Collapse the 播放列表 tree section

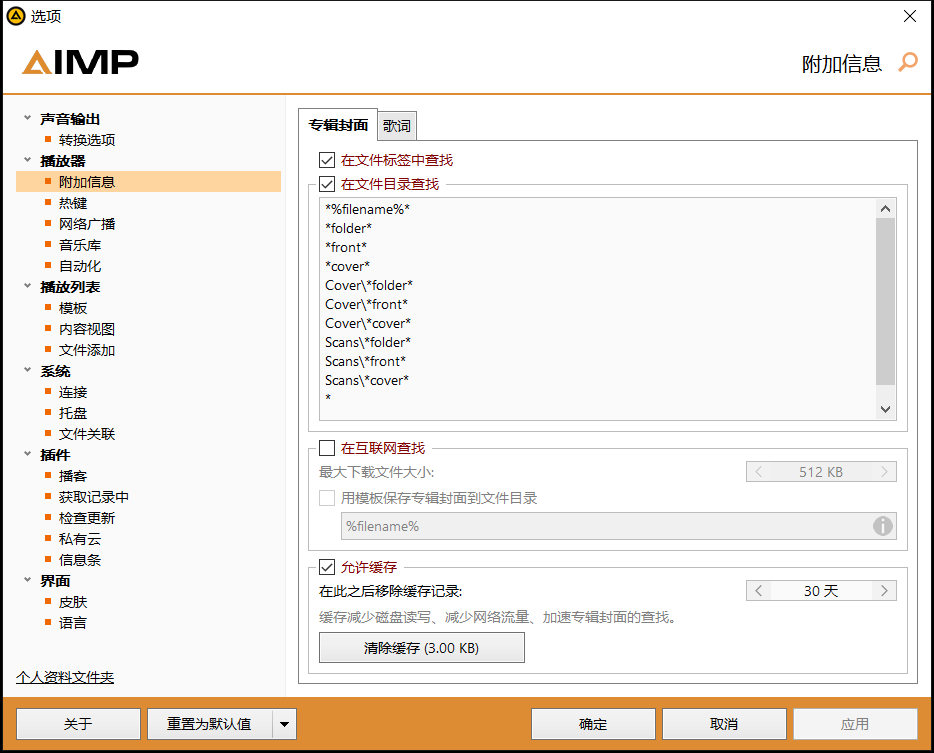point(27,286)
